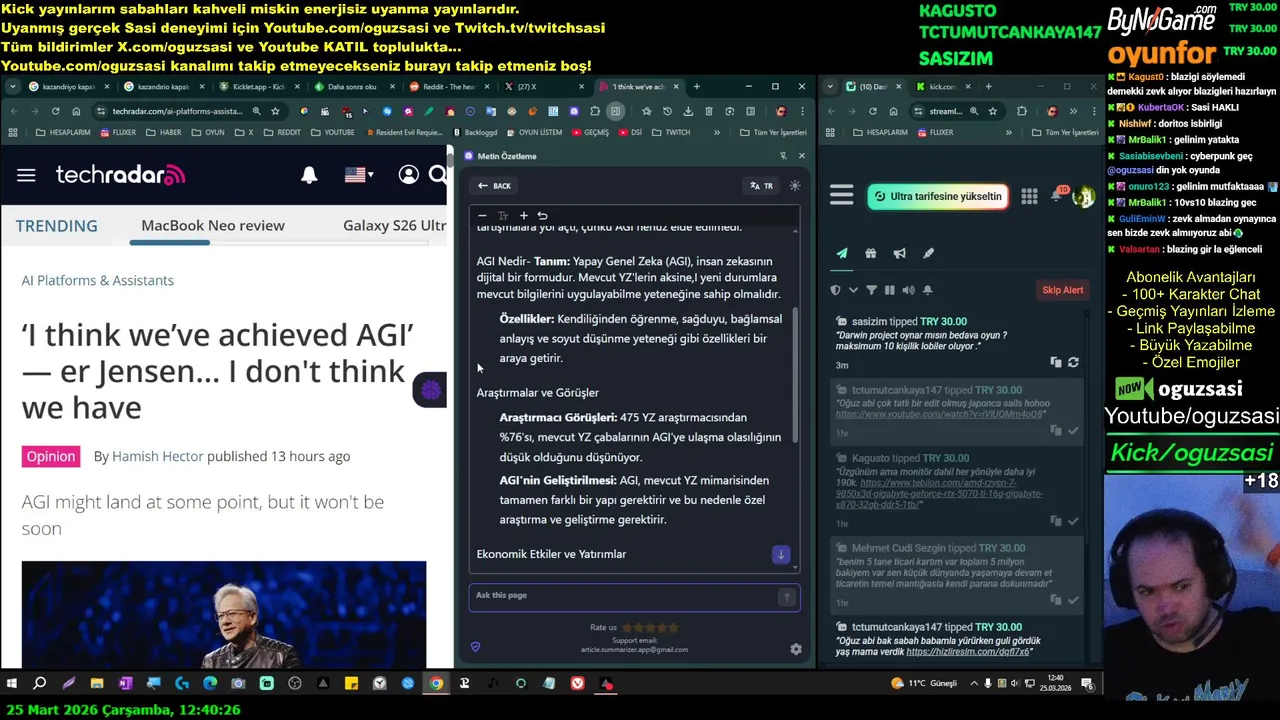Screen dimensions: 1280x720
Task: Reload the TechRadar page
Action: (x=55, y=111)
